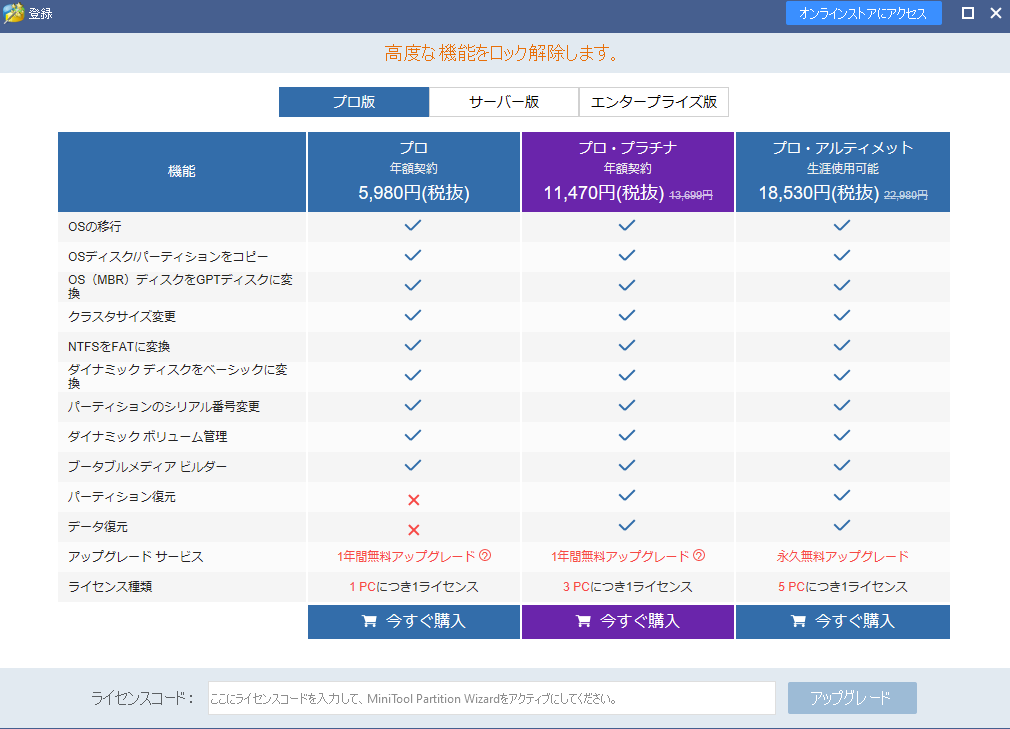This screenshot has width=1010, height=729.
Task: Click the MiniTool app icon in title bar
Action: 14,13
